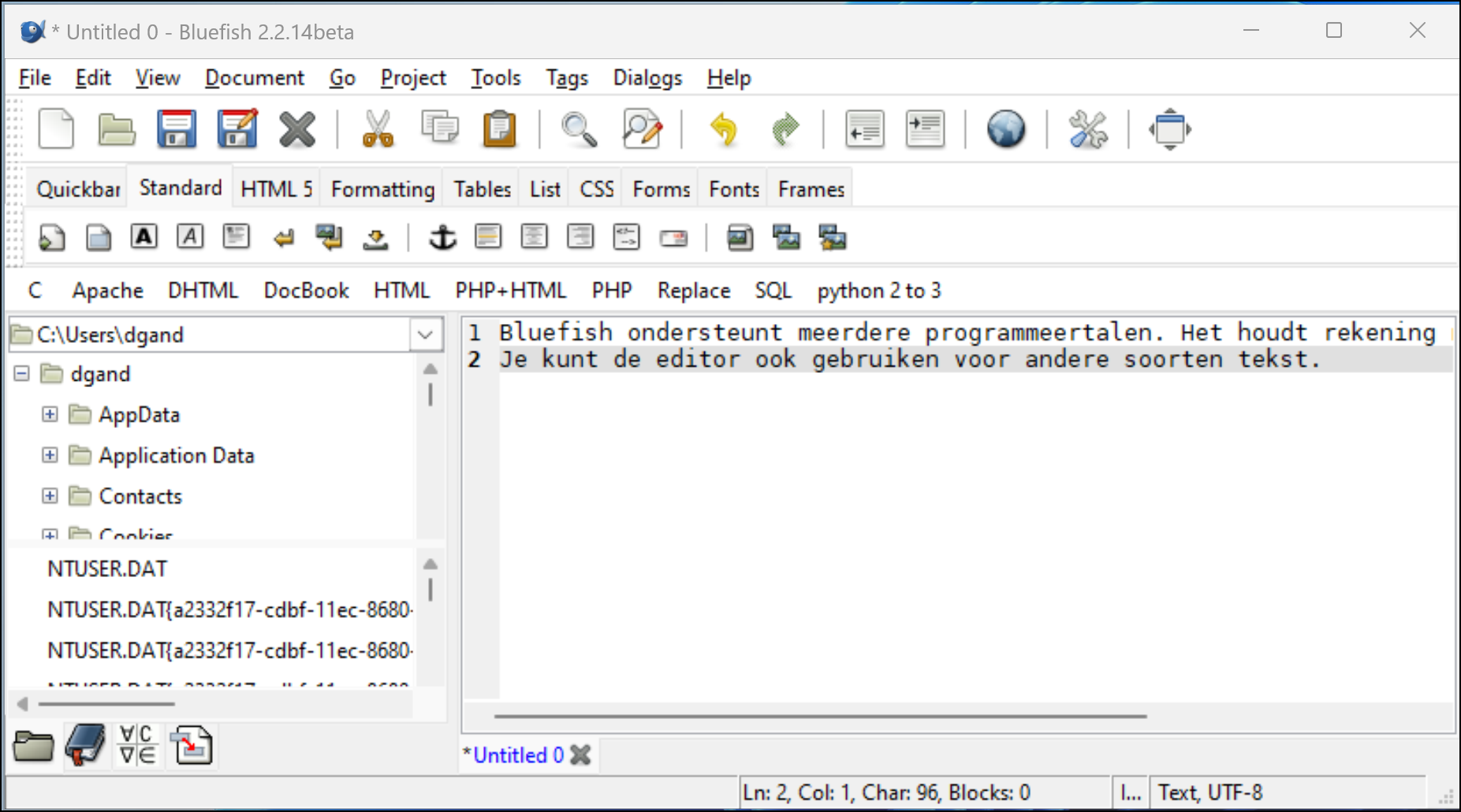Open the Dialogs menu
The image size is (1461, 812).
[x=647, y=78]
